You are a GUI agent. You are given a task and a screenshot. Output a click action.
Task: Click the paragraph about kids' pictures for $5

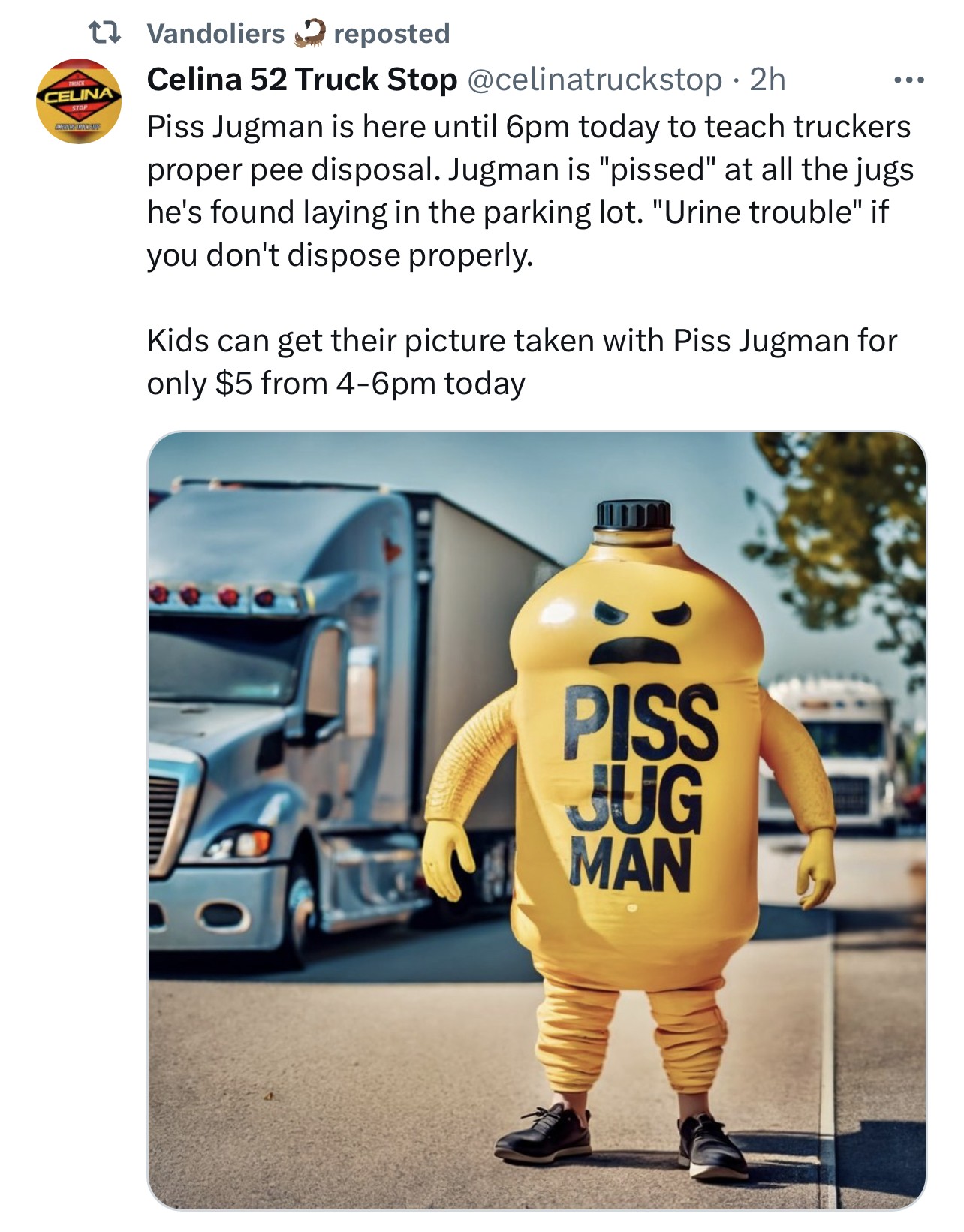(523, 362)
